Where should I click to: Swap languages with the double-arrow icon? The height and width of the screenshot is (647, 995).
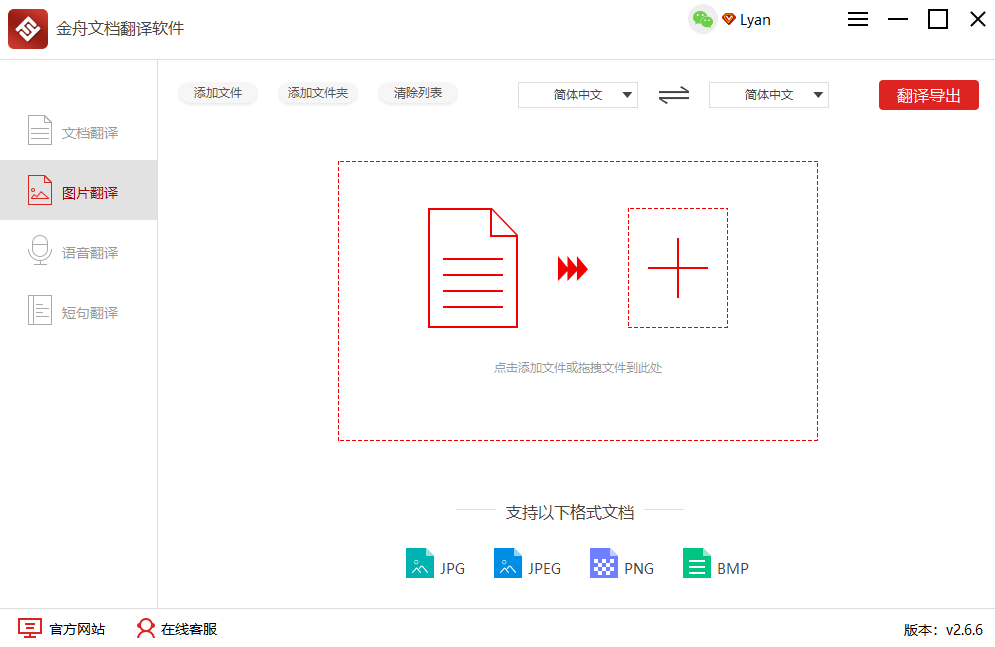coord(674,94)
